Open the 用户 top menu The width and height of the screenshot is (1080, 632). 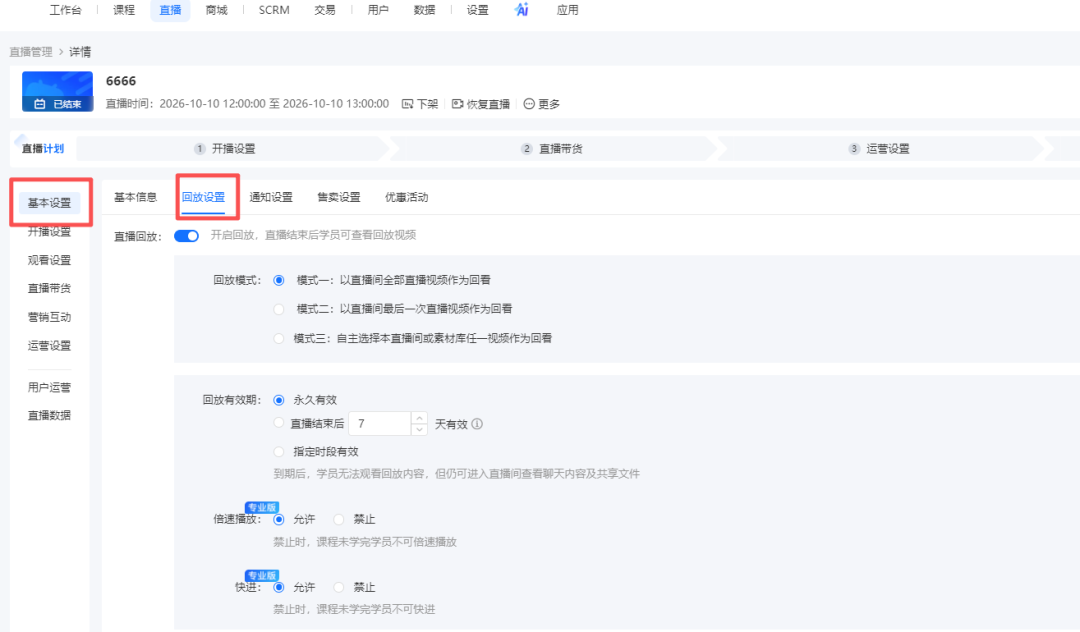378,10
